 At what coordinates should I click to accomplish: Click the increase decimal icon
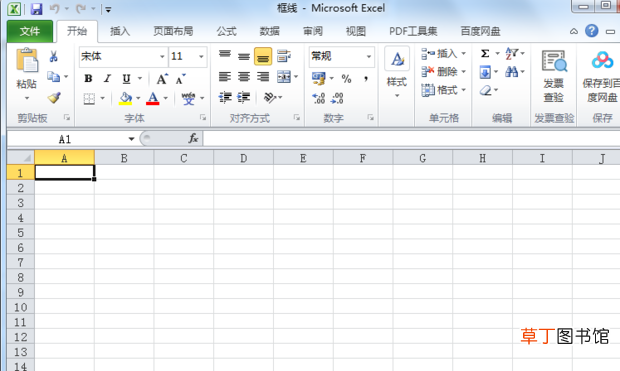[x=319, y=98]
